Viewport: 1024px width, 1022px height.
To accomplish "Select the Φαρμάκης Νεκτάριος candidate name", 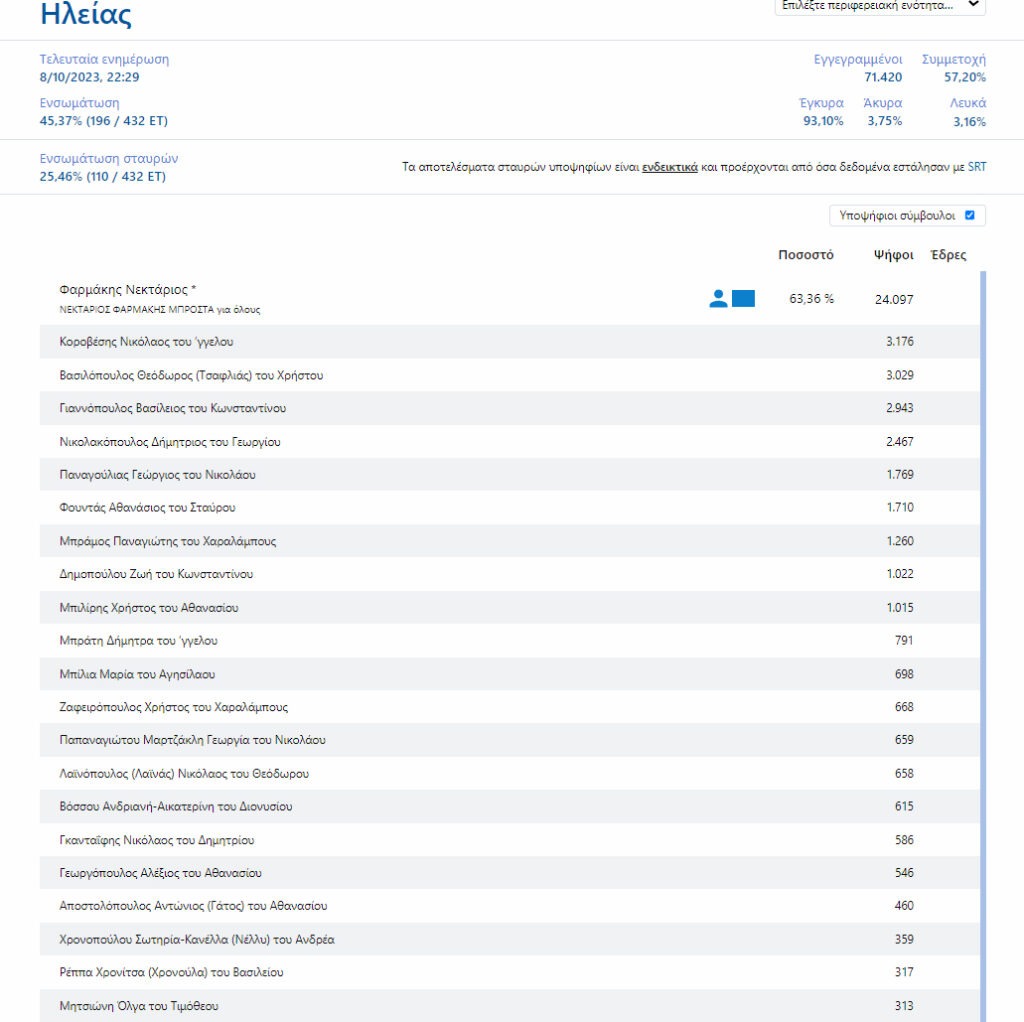I will (x=127, y=289).
